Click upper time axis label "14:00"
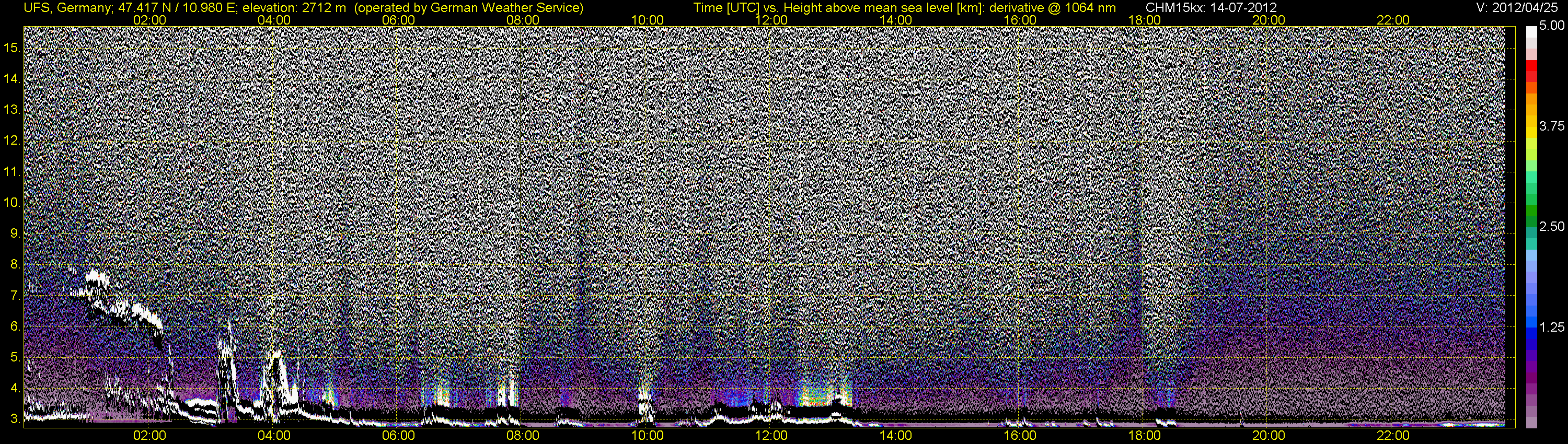This screenshot has width=1568, height=444. (896, 20)
